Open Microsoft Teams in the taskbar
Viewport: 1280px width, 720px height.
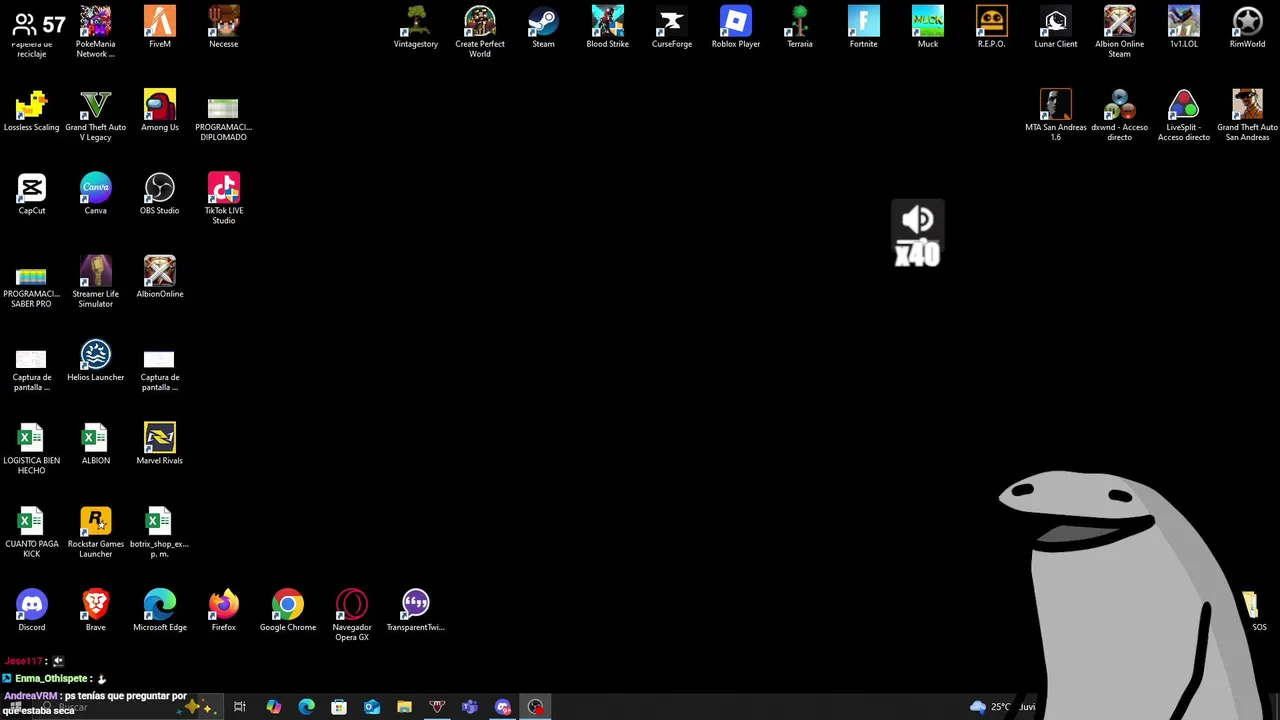pyautogui.click(x=470, y=707)
